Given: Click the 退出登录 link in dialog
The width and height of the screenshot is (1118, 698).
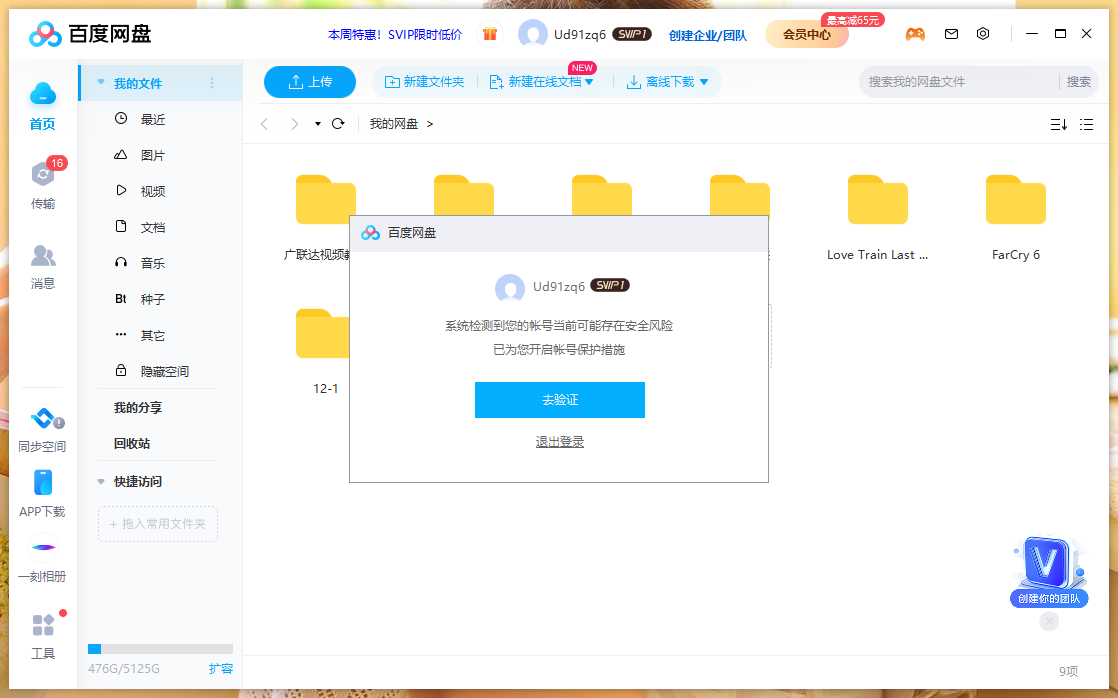Looking at the screenshot, I should pos(560,442).
